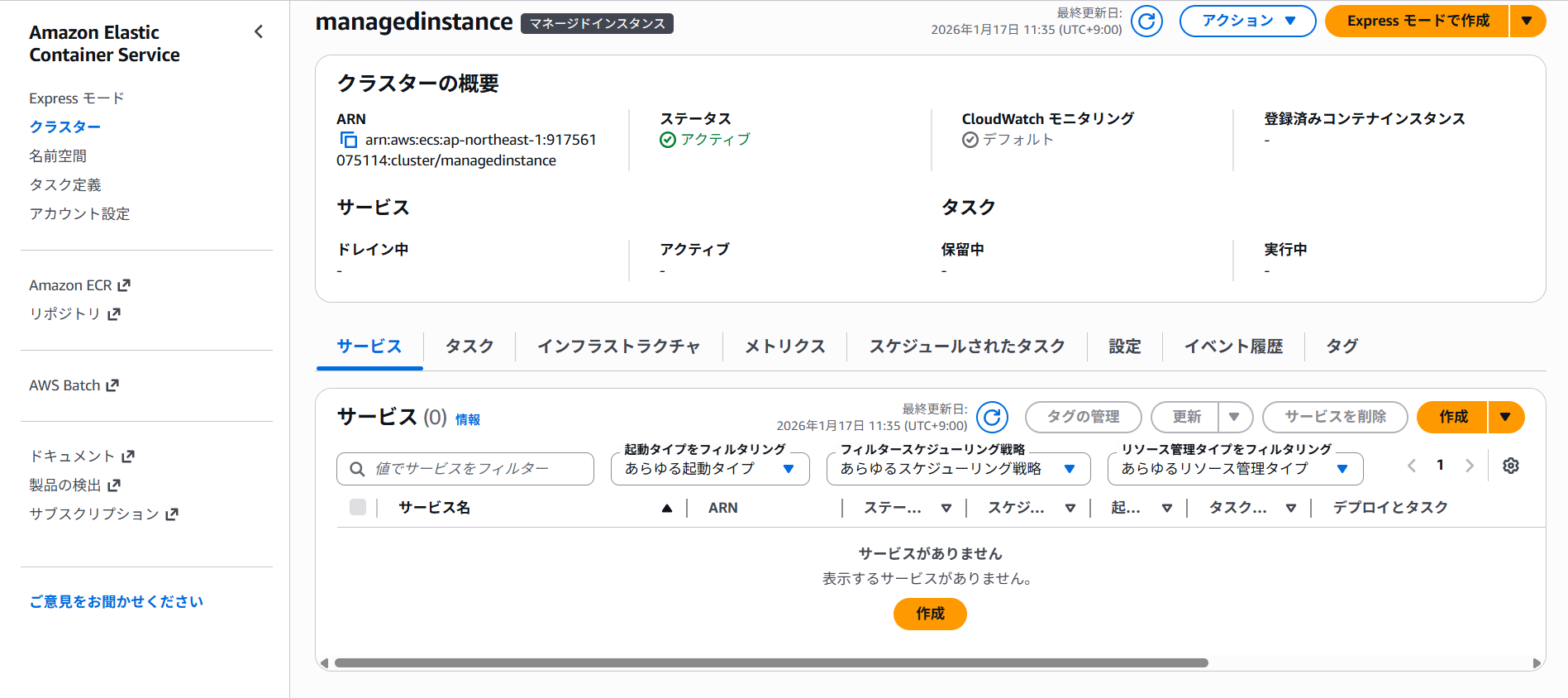Expand スケジューリング戦略 filter dropdown

tap(957, 469)
